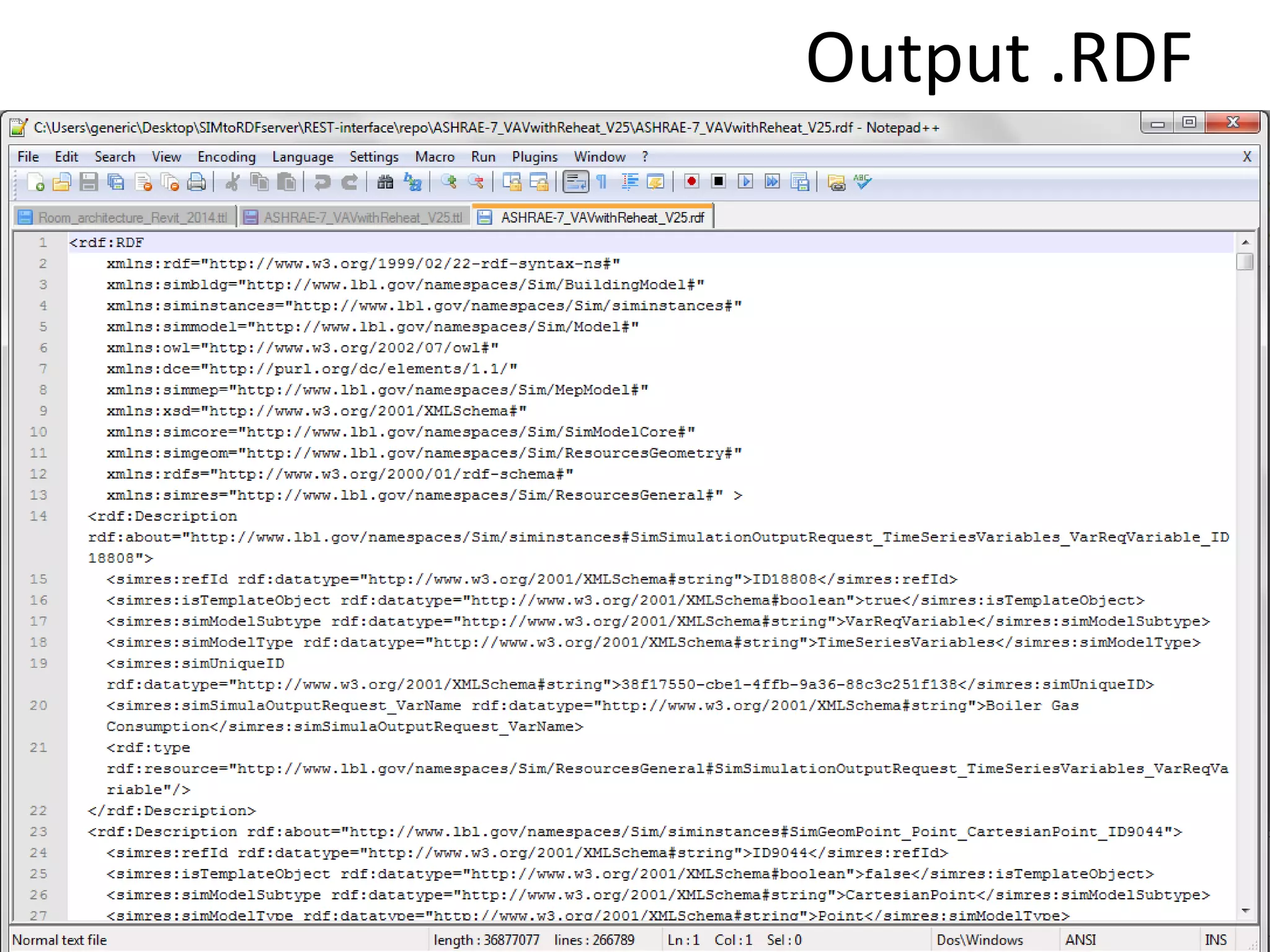Image resolution: width=1270 pixels, height=952 pixels.
Task: Toggle synchronized horizontal scrolling icon
Action: tap(538, 182)
